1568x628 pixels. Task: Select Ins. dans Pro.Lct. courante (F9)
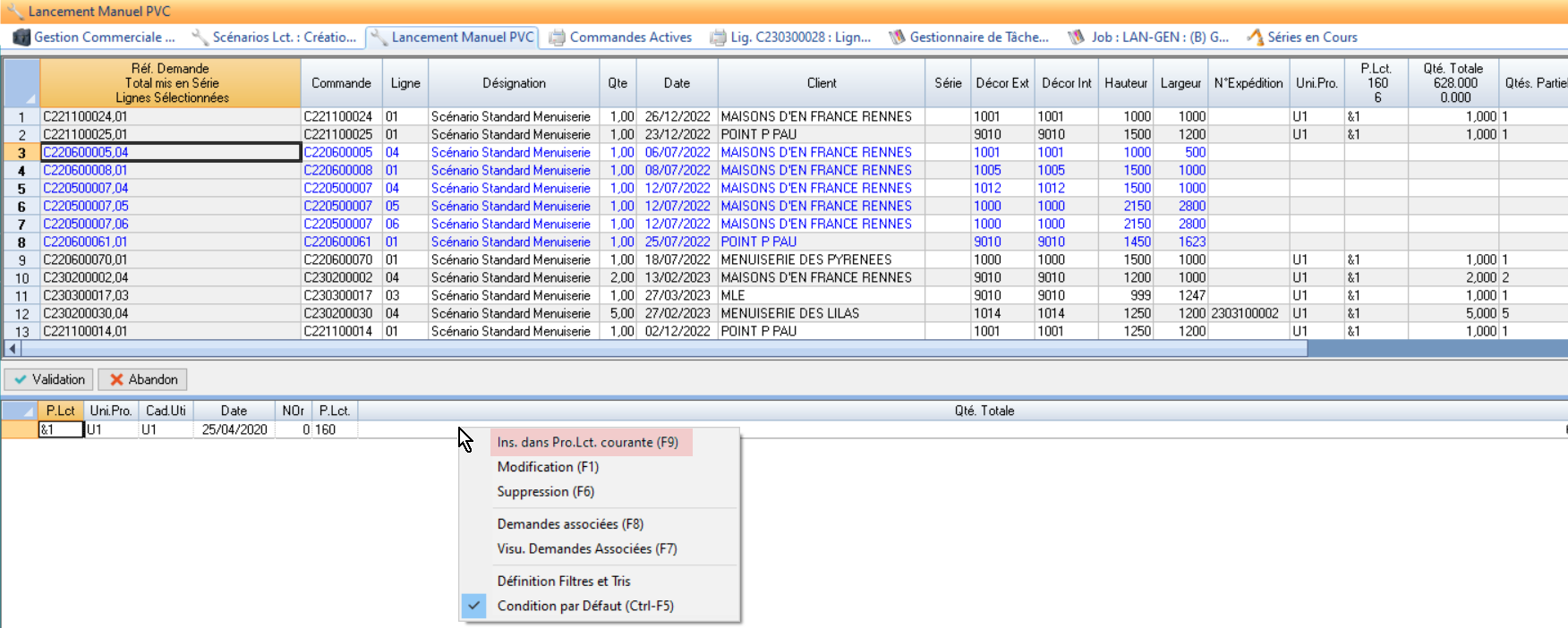pyautogui.click(x=587, y=442)
